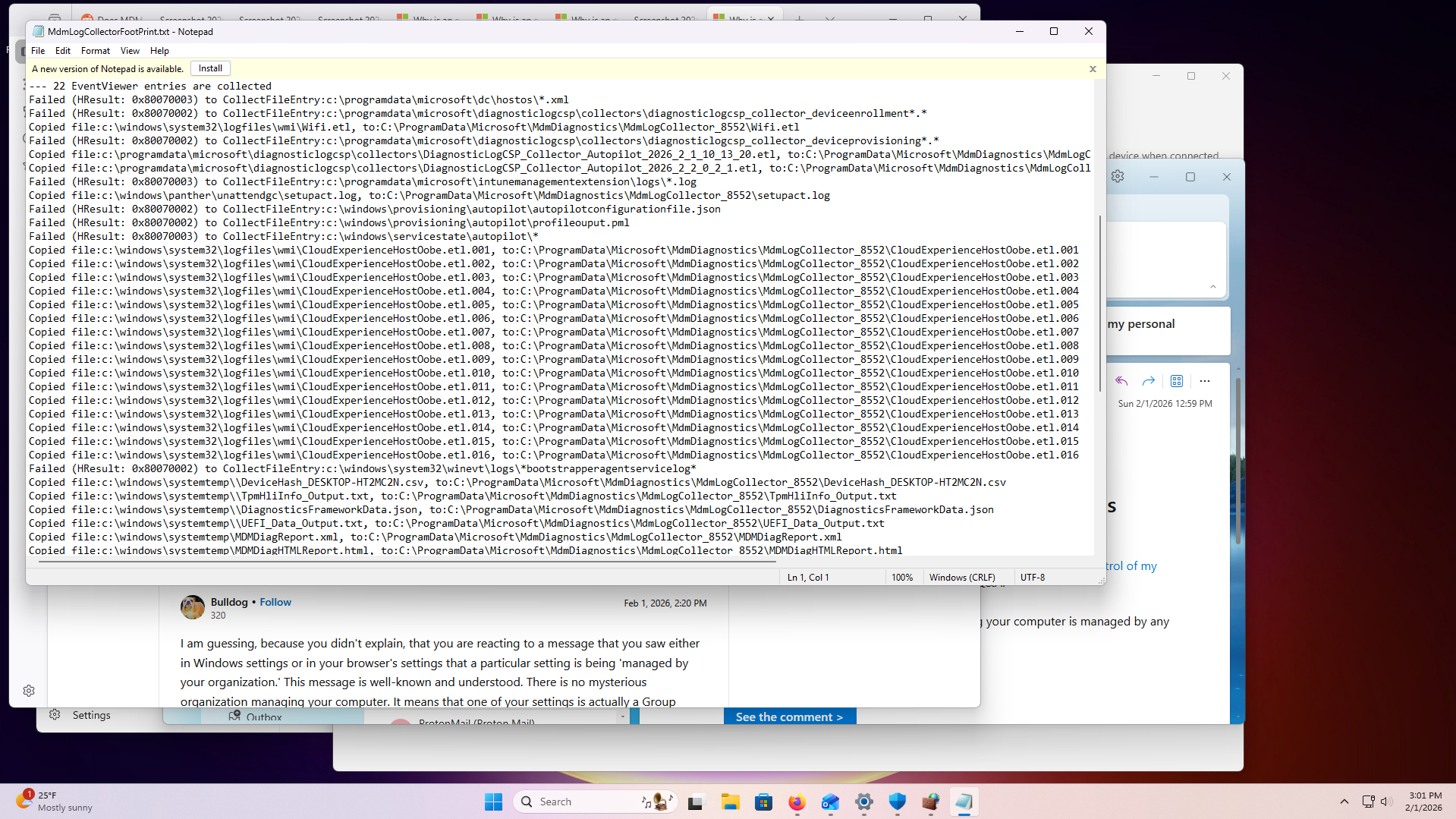Click the UTF-8 encoding status entry
Viewport: 1456px width, 819px height.
[x=1032, y=578]
